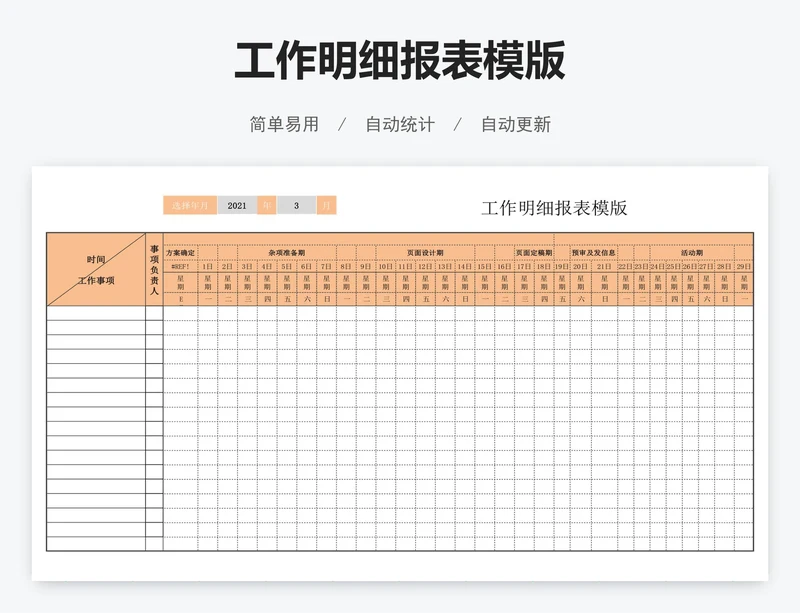Image resolution: width=800 pixels, height=613 pixels.
Task: Select the 9日 date cell
Action: pyautogui.click(x=366, y=266)
